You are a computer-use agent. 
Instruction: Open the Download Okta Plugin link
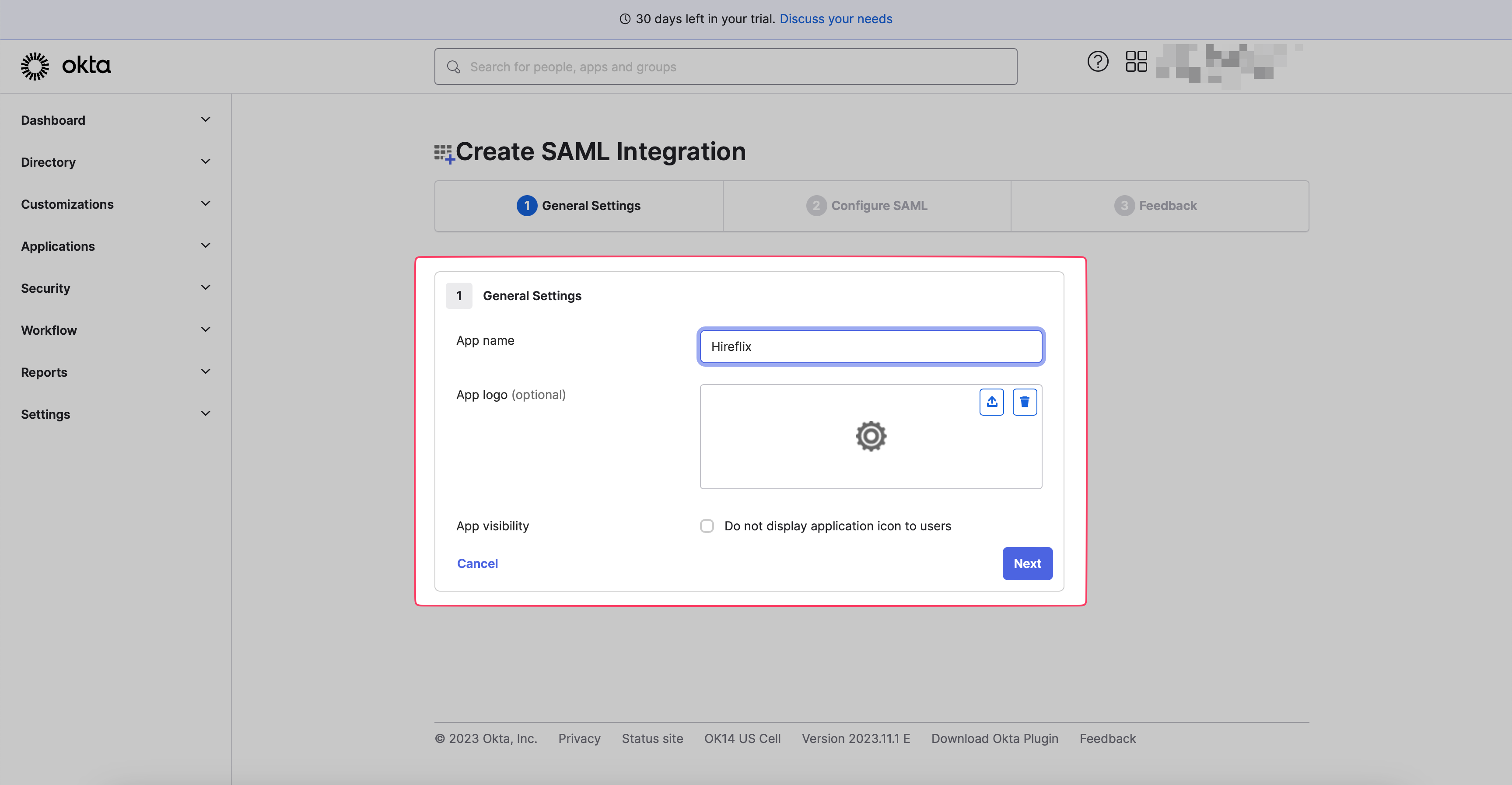(994, 739)
